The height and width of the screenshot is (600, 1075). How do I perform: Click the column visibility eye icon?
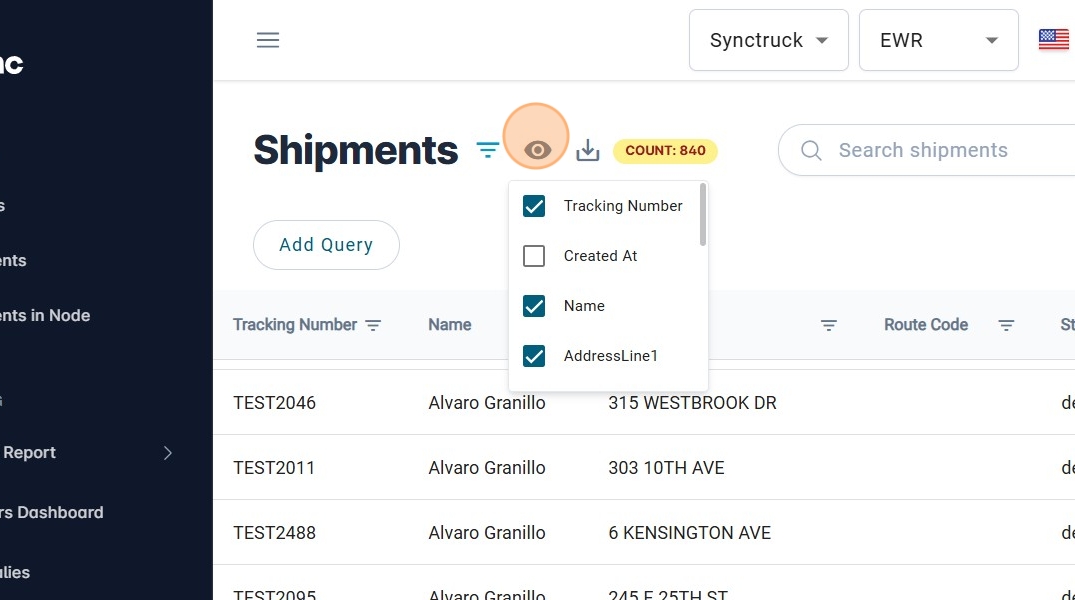click(x=537, y=150)
